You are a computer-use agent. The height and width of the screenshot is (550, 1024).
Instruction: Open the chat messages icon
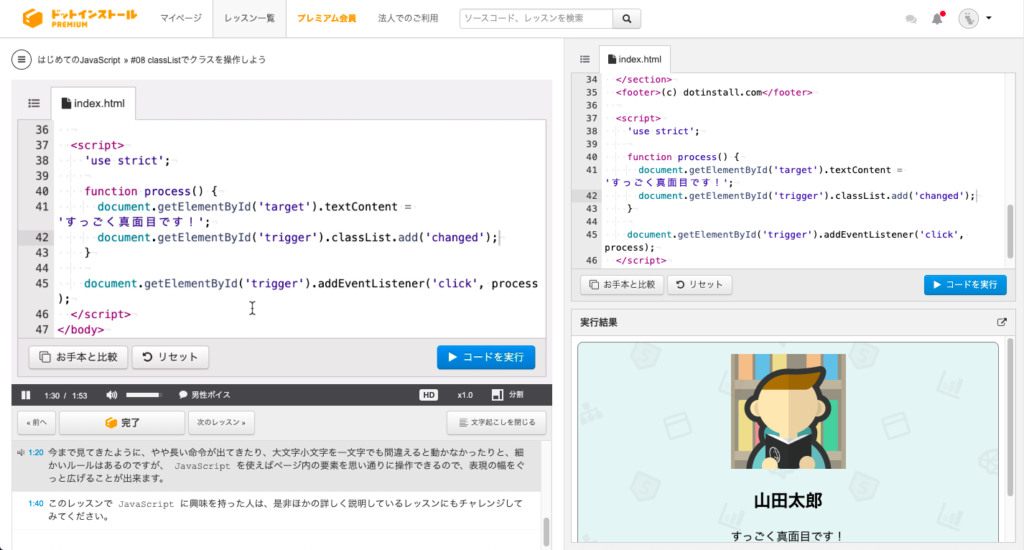(911, 19)
